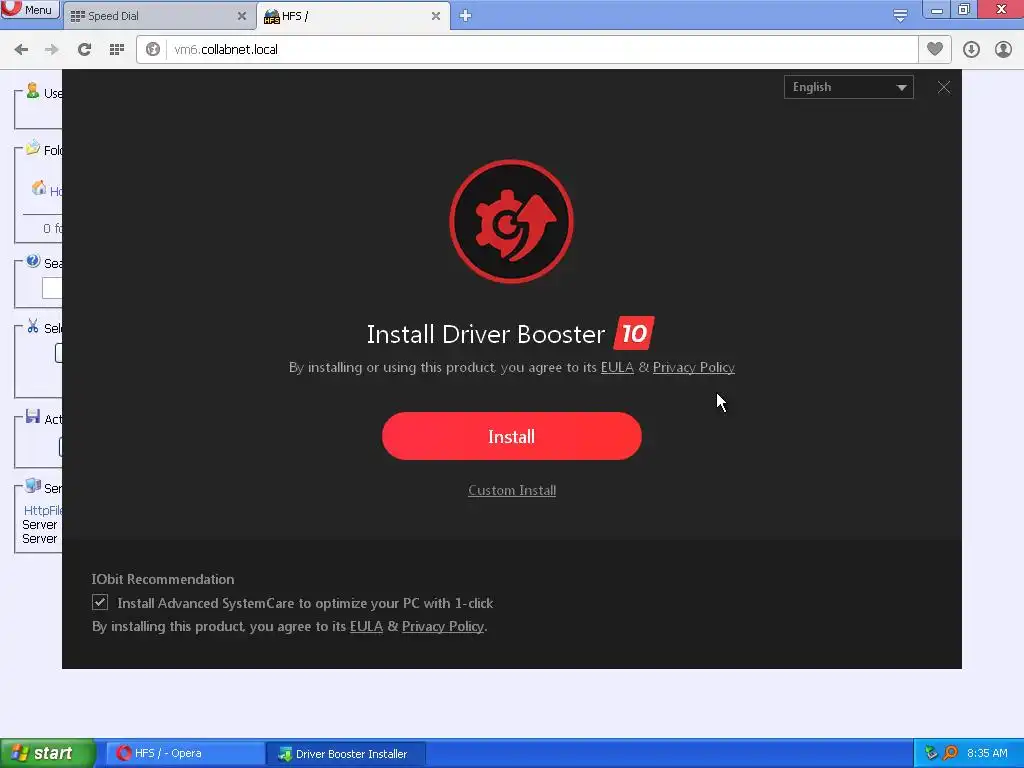Switch to the HFS / tab

pos(353,16)
